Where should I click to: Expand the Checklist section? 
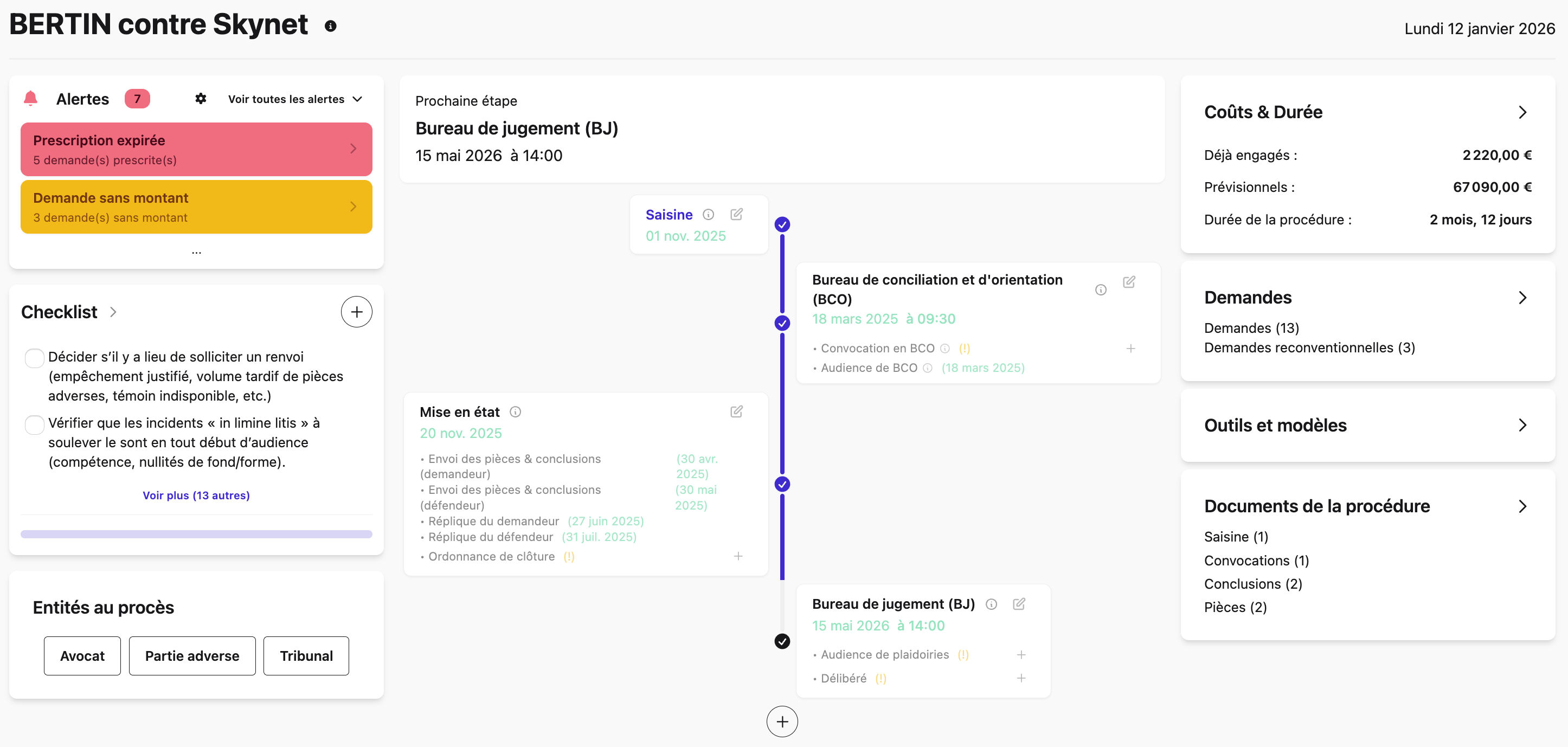pyautogui.click(x=113, y=312)
